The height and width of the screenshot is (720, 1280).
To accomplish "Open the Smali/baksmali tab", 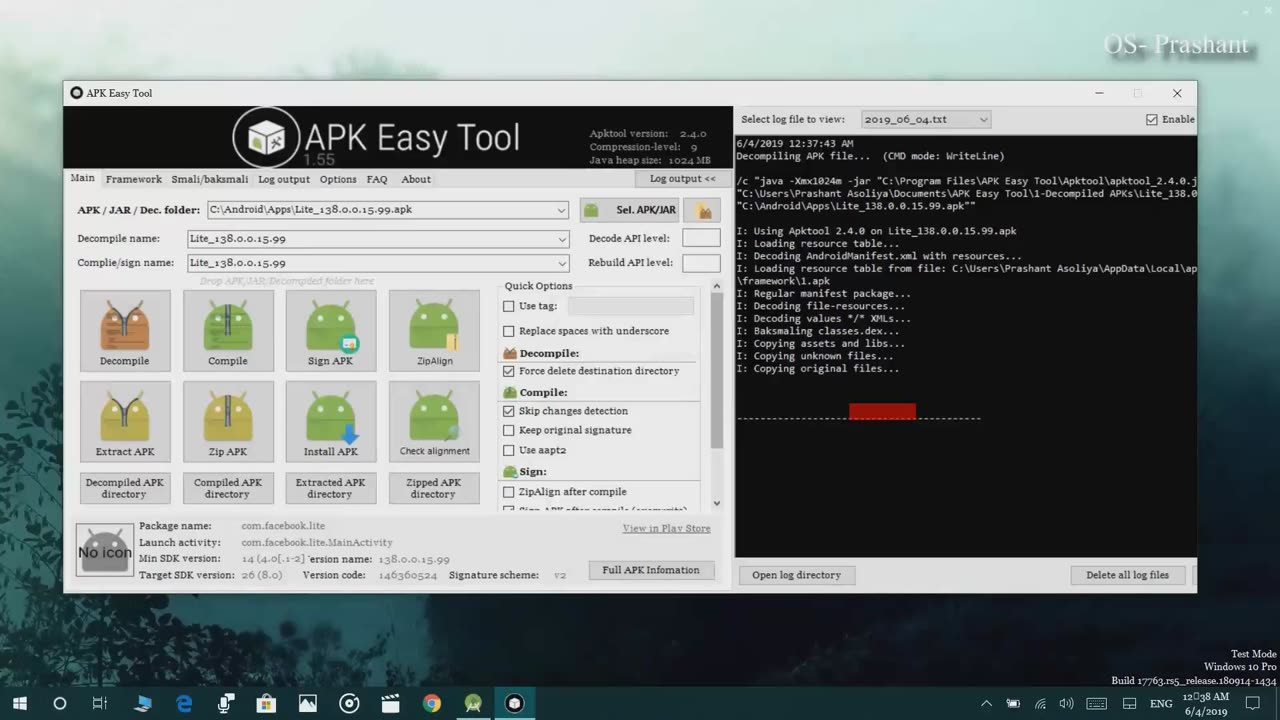I will [210, 179].
